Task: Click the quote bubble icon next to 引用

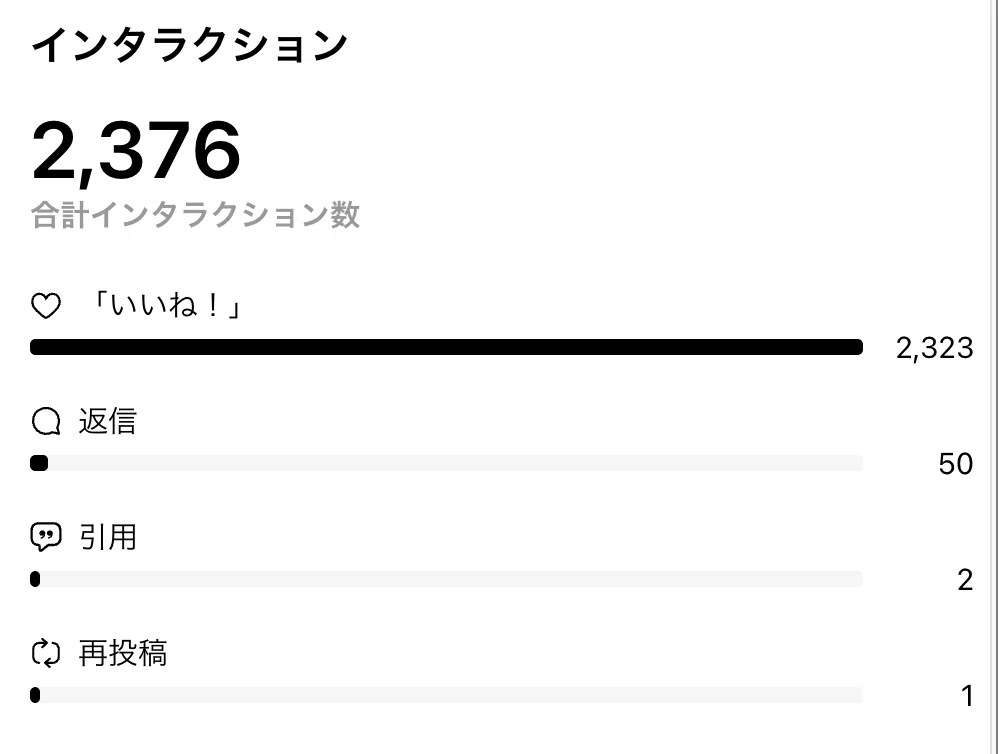Action: point(46,537)
